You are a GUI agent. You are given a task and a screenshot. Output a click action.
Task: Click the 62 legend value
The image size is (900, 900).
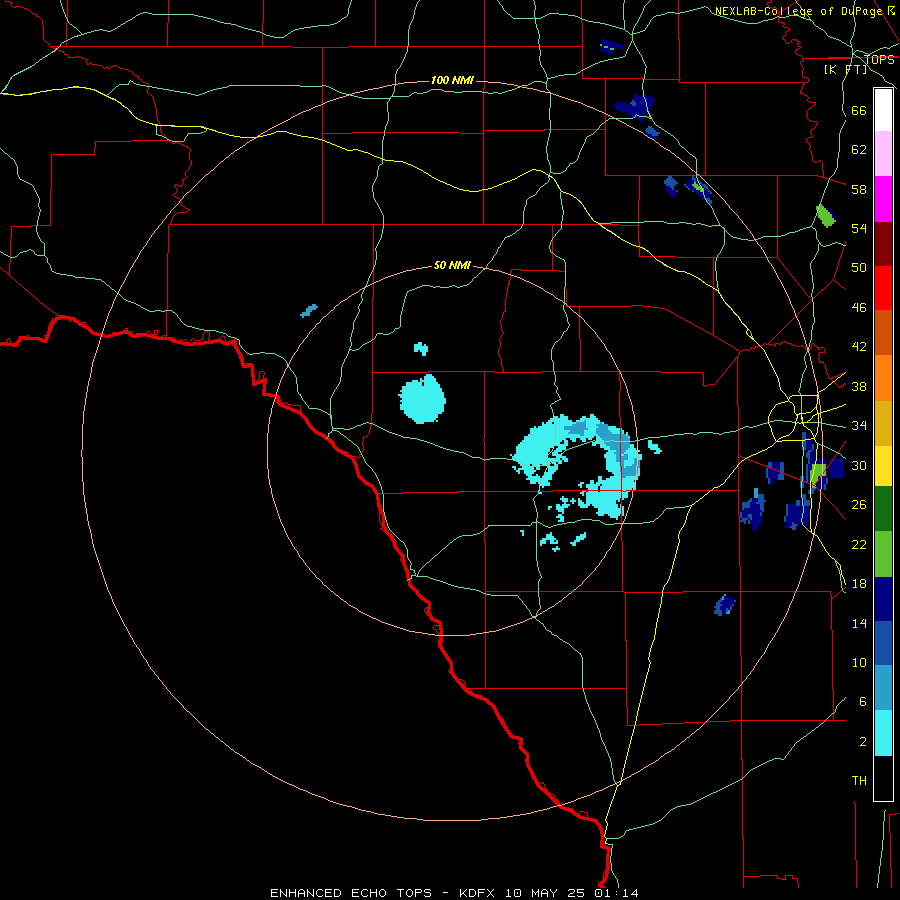859,150
